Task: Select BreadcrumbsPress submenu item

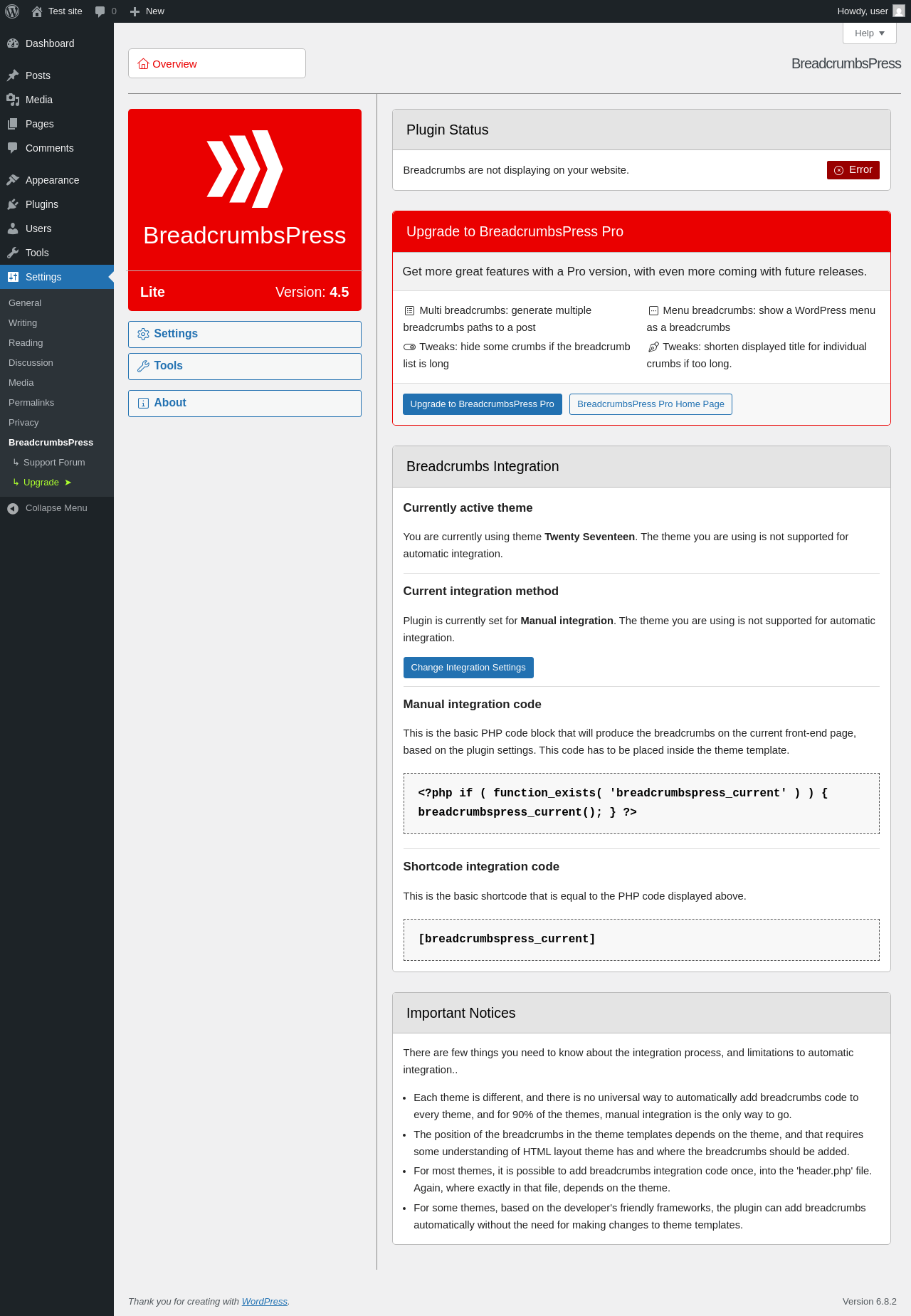Action: (x=51, y=443)
